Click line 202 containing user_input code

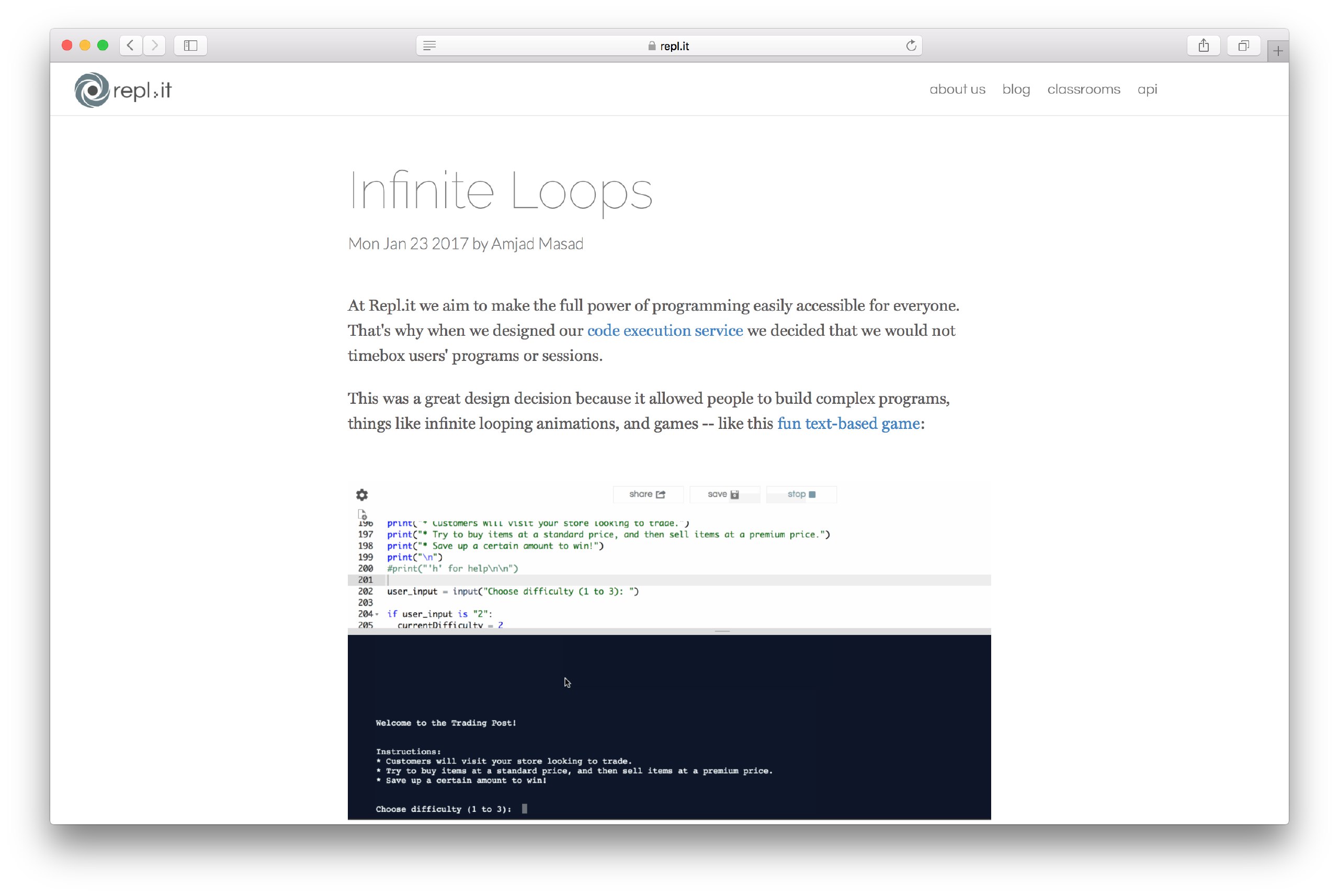(513, 592)
